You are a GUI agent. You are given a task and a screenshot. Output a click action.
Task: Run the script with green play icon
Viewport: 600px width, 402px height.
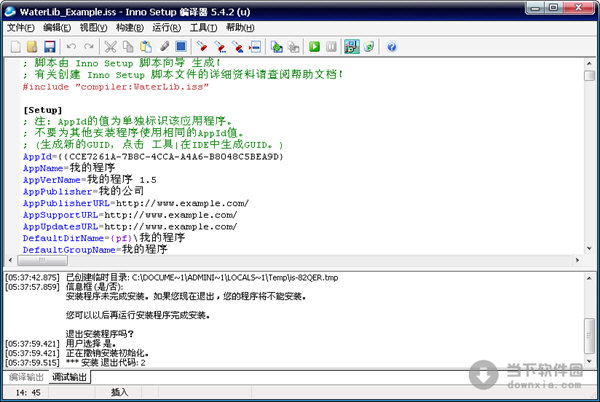(x=314, y=47)
